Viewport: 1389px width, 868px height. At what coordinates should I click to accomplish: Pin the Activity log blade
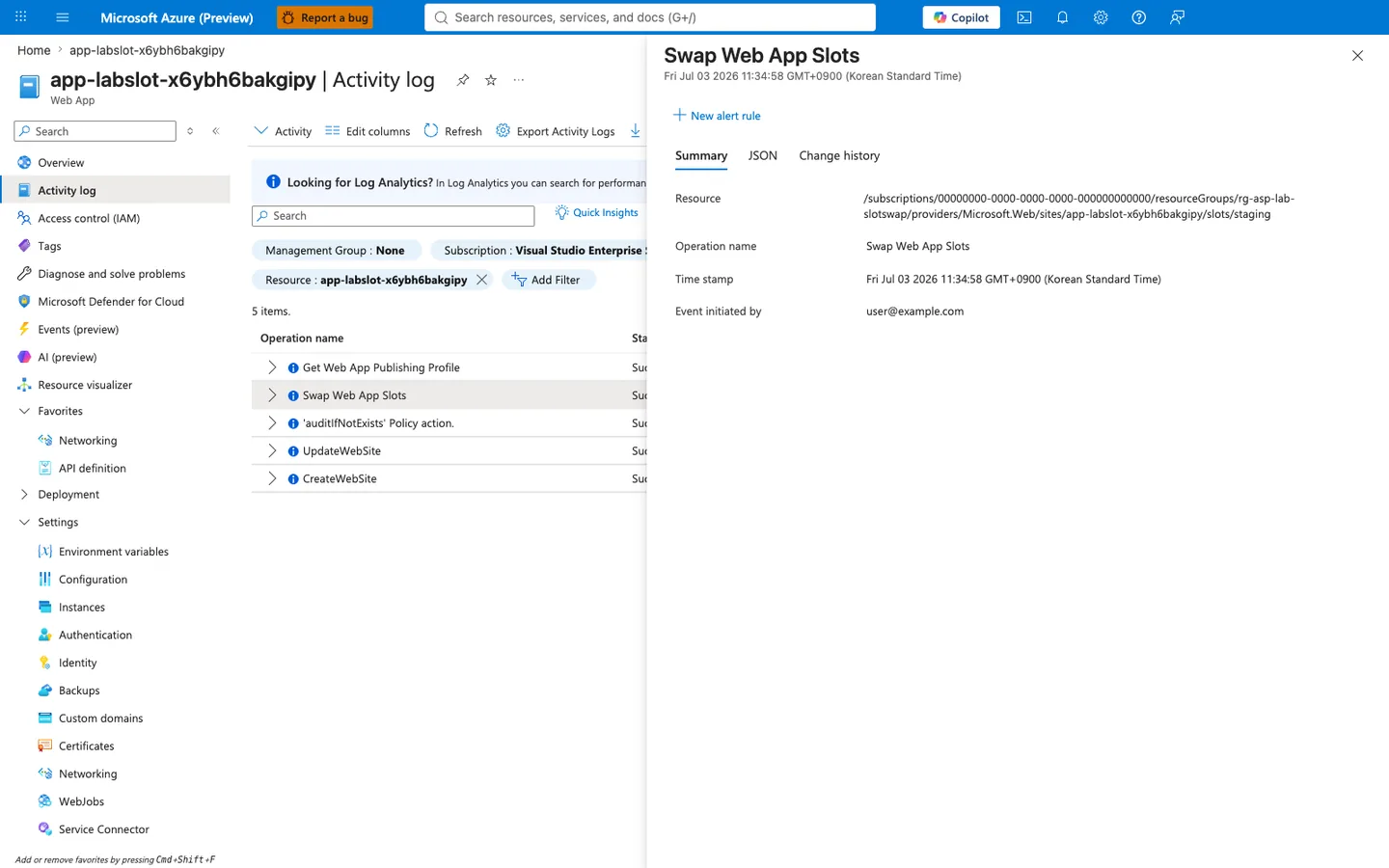click(463, 80)
